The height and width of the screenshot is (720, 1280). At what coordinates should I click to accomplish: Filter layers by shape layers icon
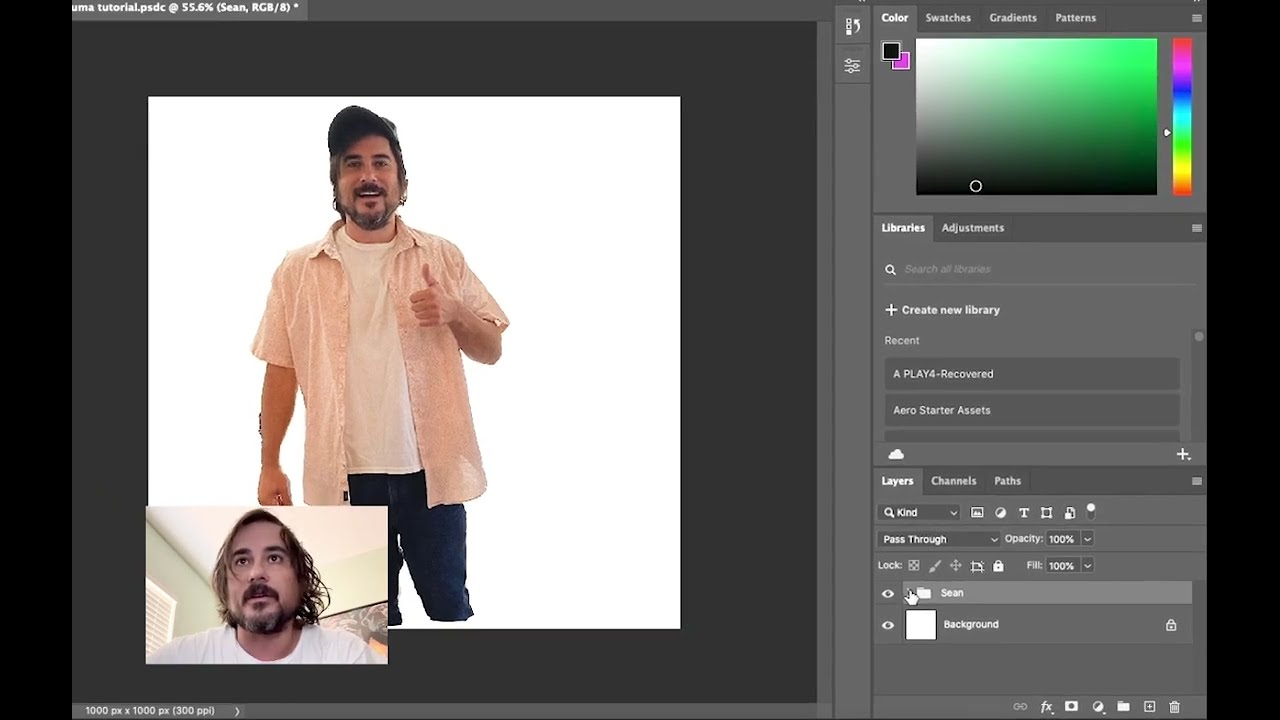(1046, 512)
